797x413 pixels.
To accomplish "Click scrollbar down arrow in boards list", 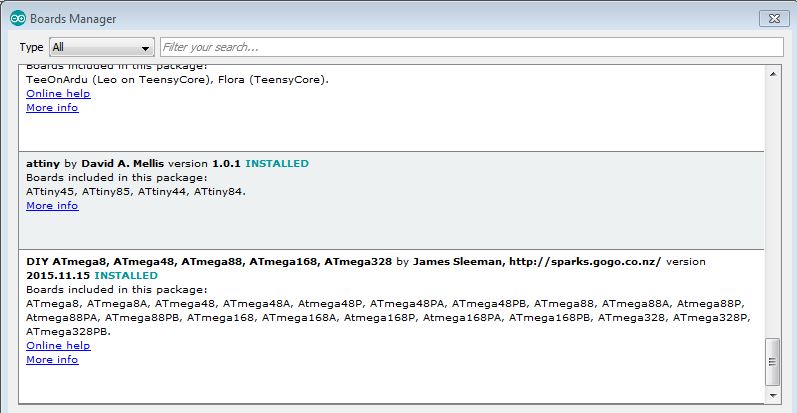I will click(x=773, y=395).
